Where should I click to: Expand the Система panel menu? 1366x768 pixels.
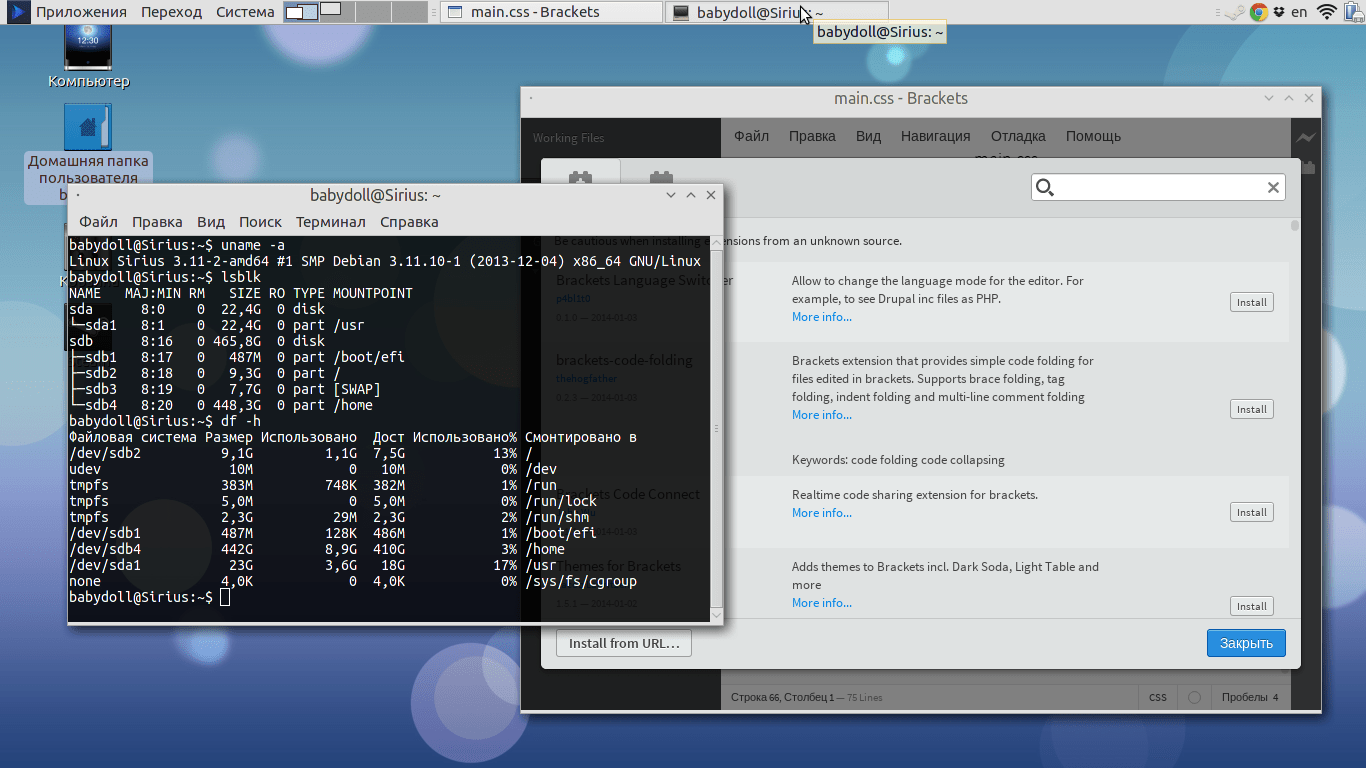[245, 12]
